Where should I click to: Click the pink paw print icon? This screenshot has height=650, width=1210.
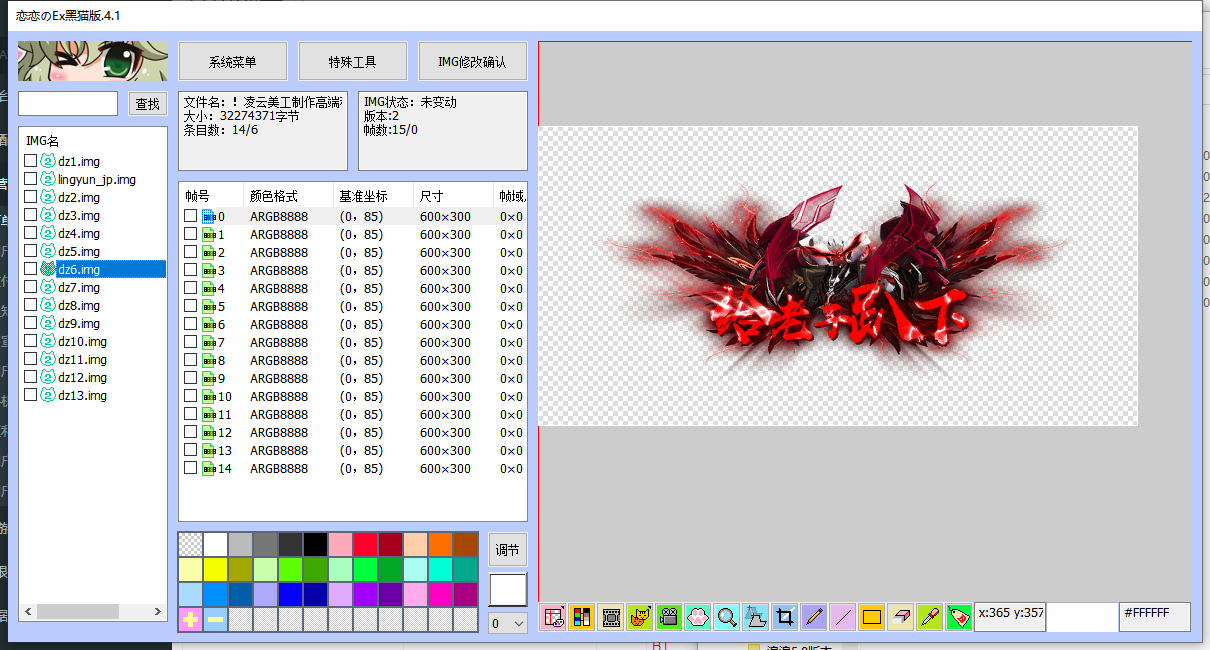(698, 617)
